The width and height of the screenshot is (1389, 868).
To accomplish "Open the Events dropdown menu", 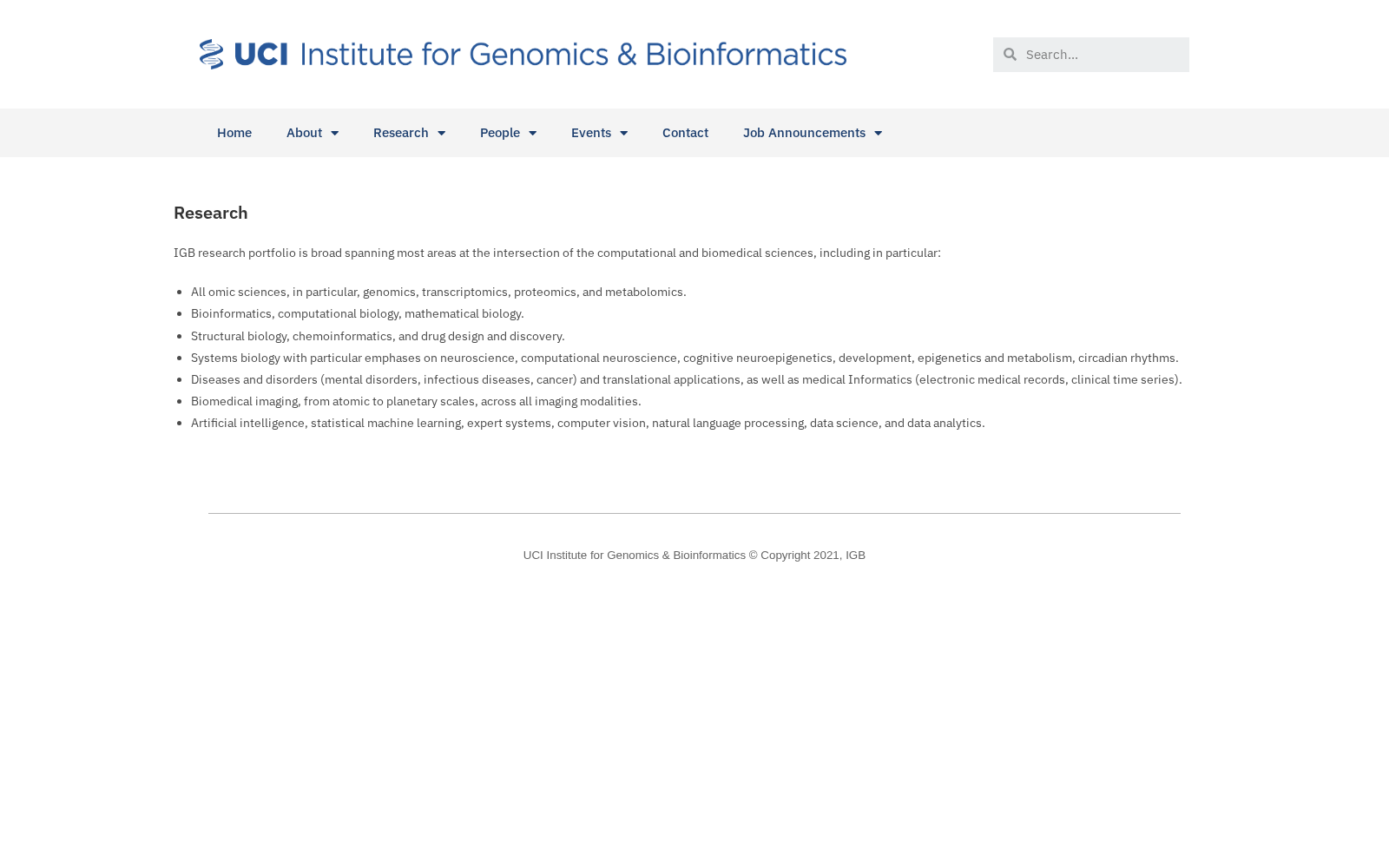I will pyautogui.click(x=599, y=133).
